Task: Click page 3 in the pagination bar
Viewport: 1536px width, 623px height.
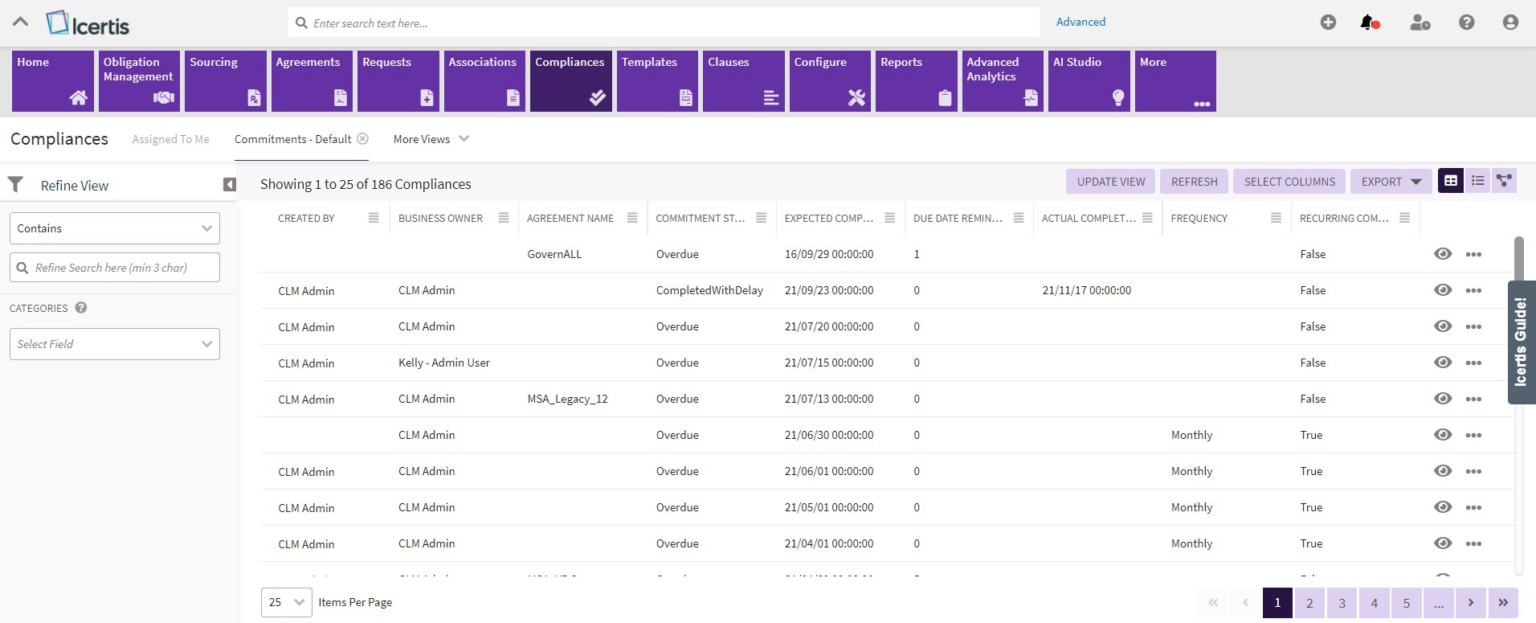Action: point(1341,602)
